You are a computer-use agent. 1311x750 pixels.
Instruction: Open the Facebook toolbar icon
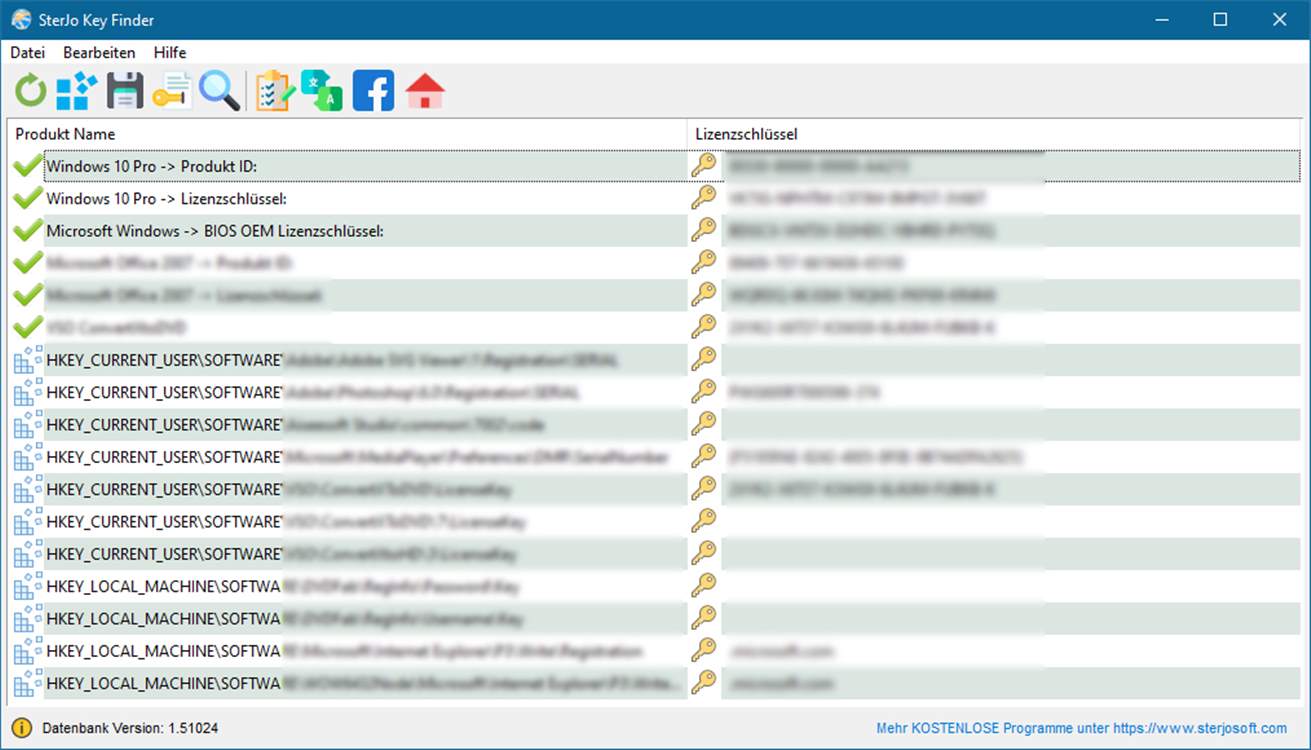(x=373, y=91)
